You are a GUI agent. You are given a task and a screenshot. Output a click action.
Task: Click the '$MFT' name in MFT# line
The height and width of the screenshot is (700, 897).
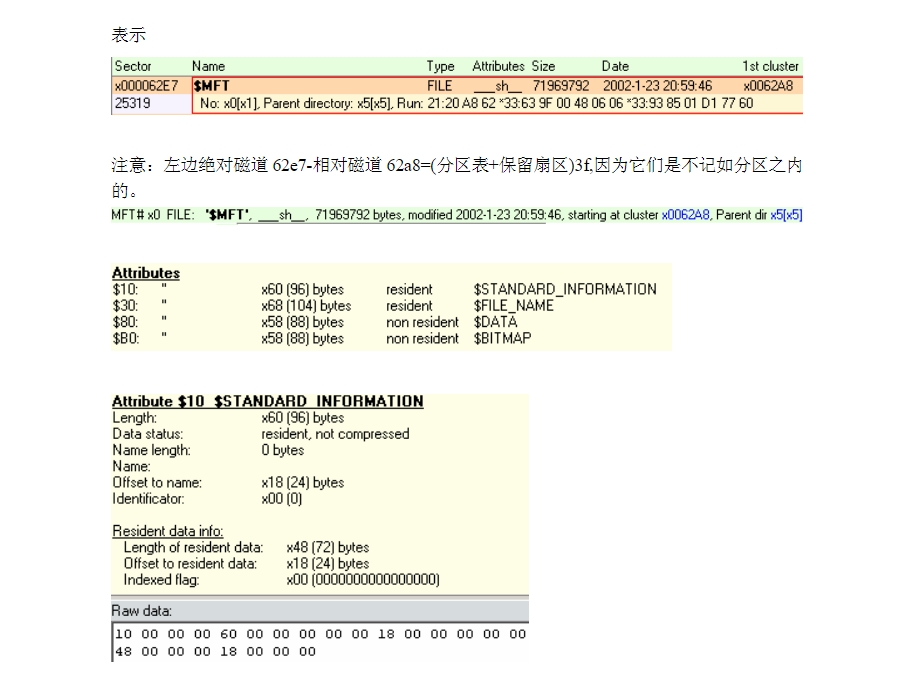click(227, 215)
